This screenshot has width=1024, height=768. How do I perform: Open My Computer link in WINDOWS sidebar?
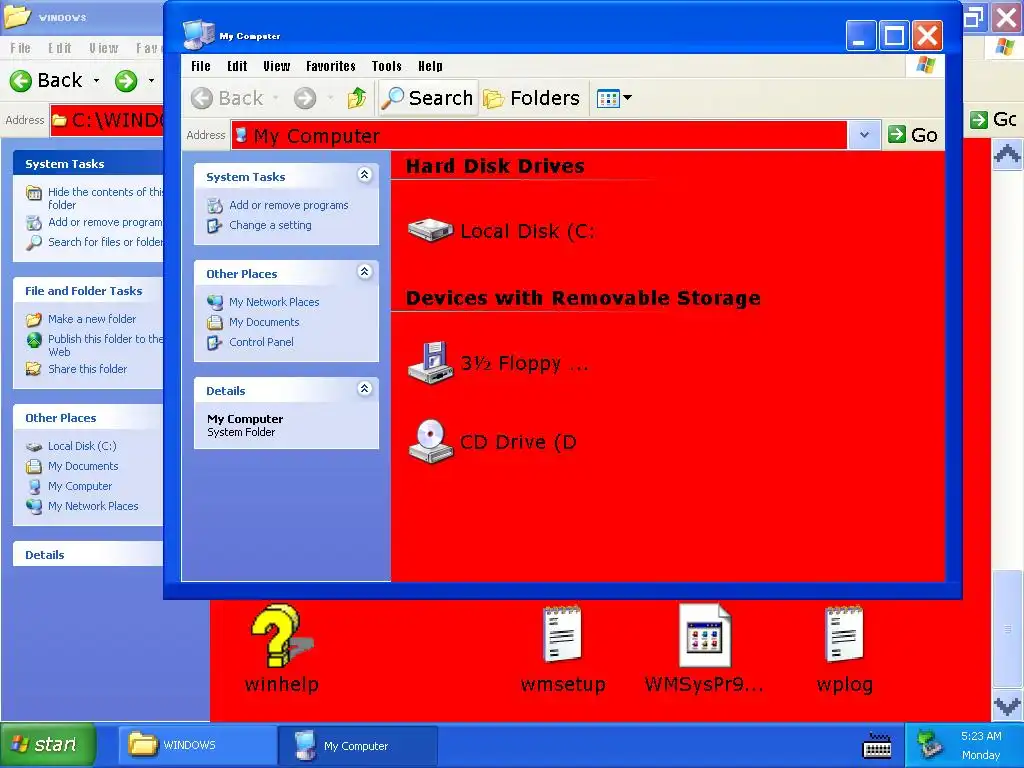point(80,487)
